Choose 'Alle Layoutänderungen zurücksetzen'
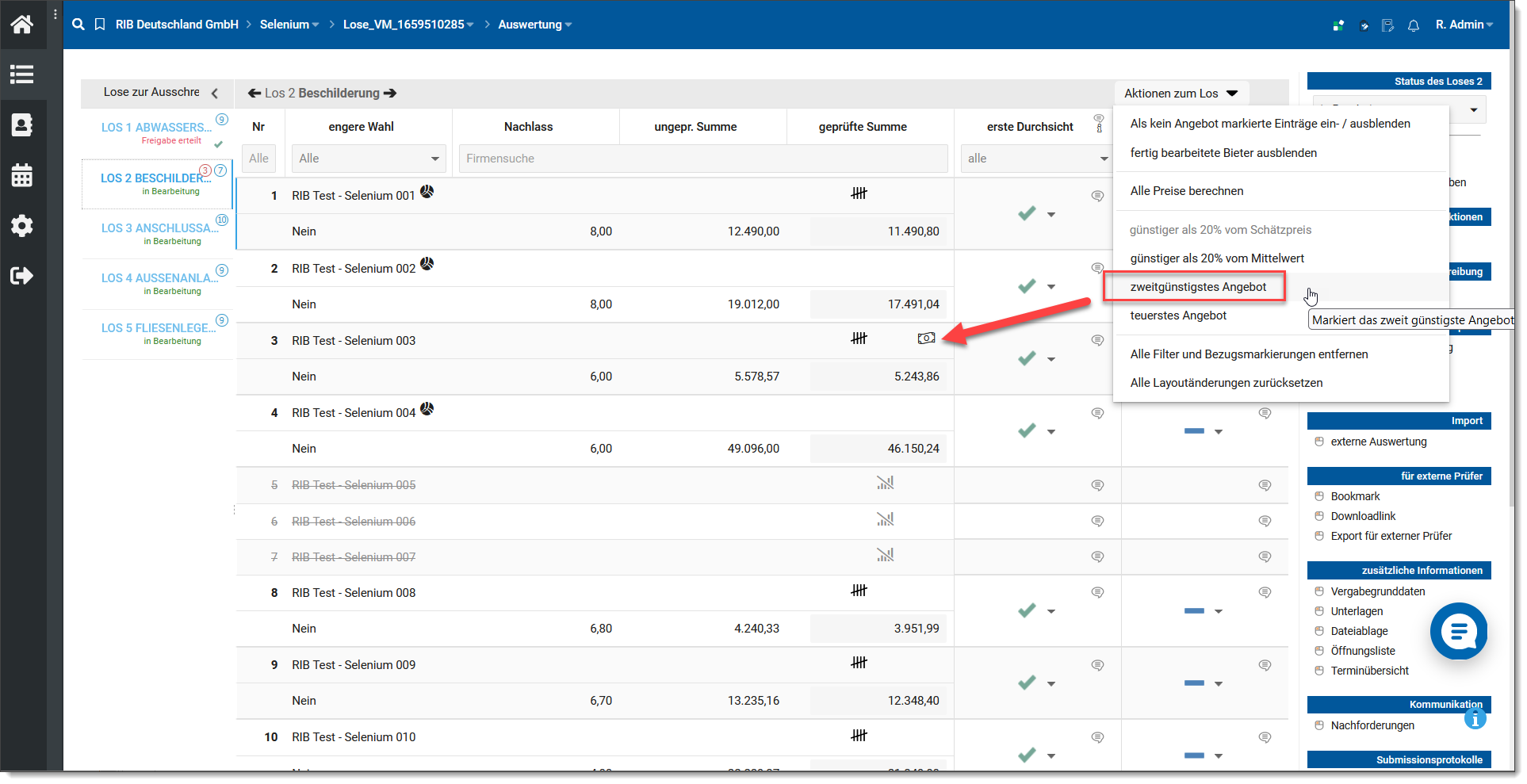1527x784 pixels. tap(1227, 383)
